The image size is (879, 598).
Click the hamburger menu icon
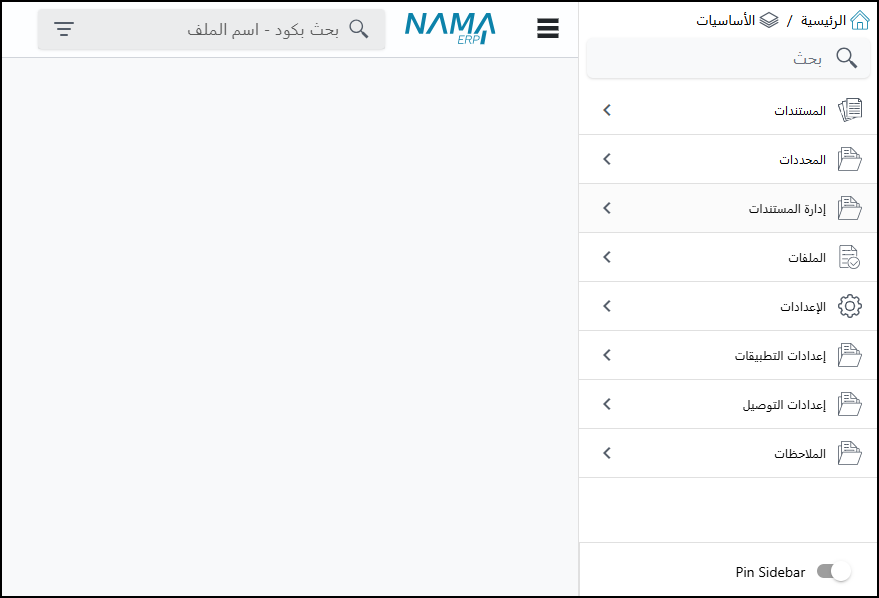547,29
